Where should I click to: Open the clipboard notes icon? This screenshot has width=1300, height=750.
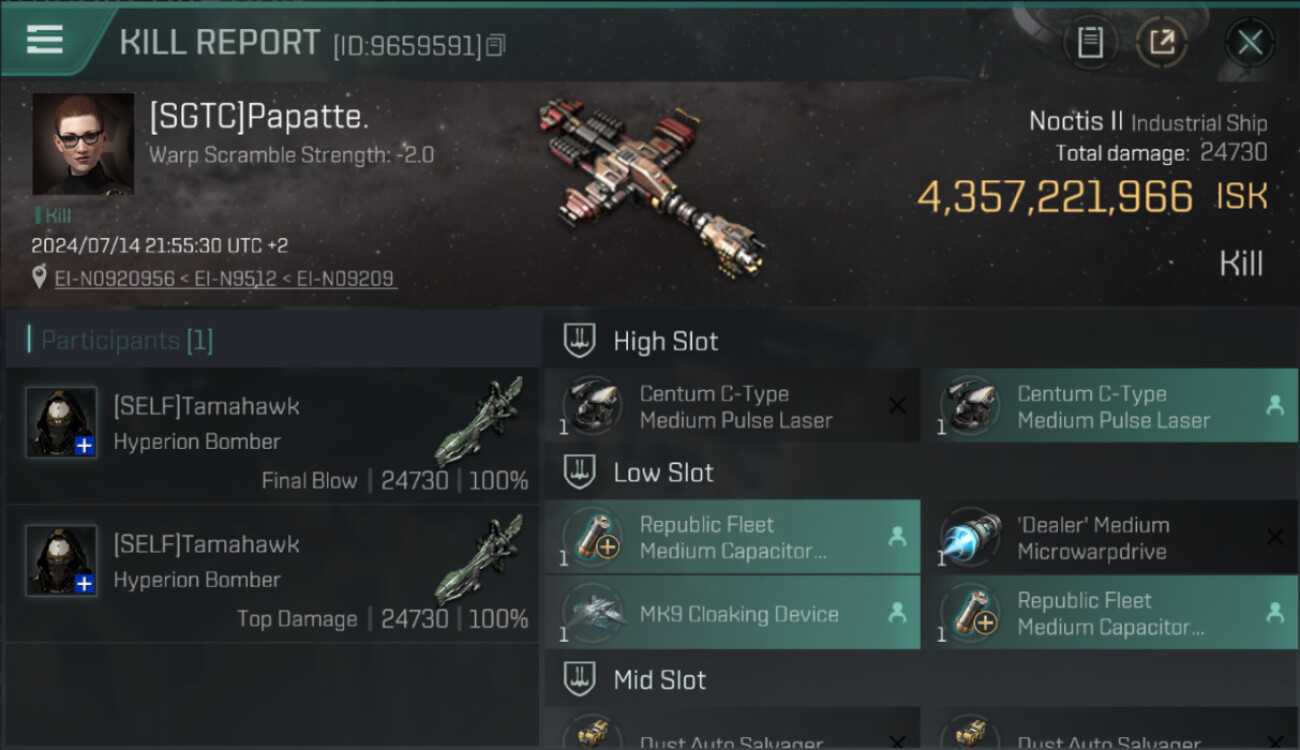tap(1090, 42)
